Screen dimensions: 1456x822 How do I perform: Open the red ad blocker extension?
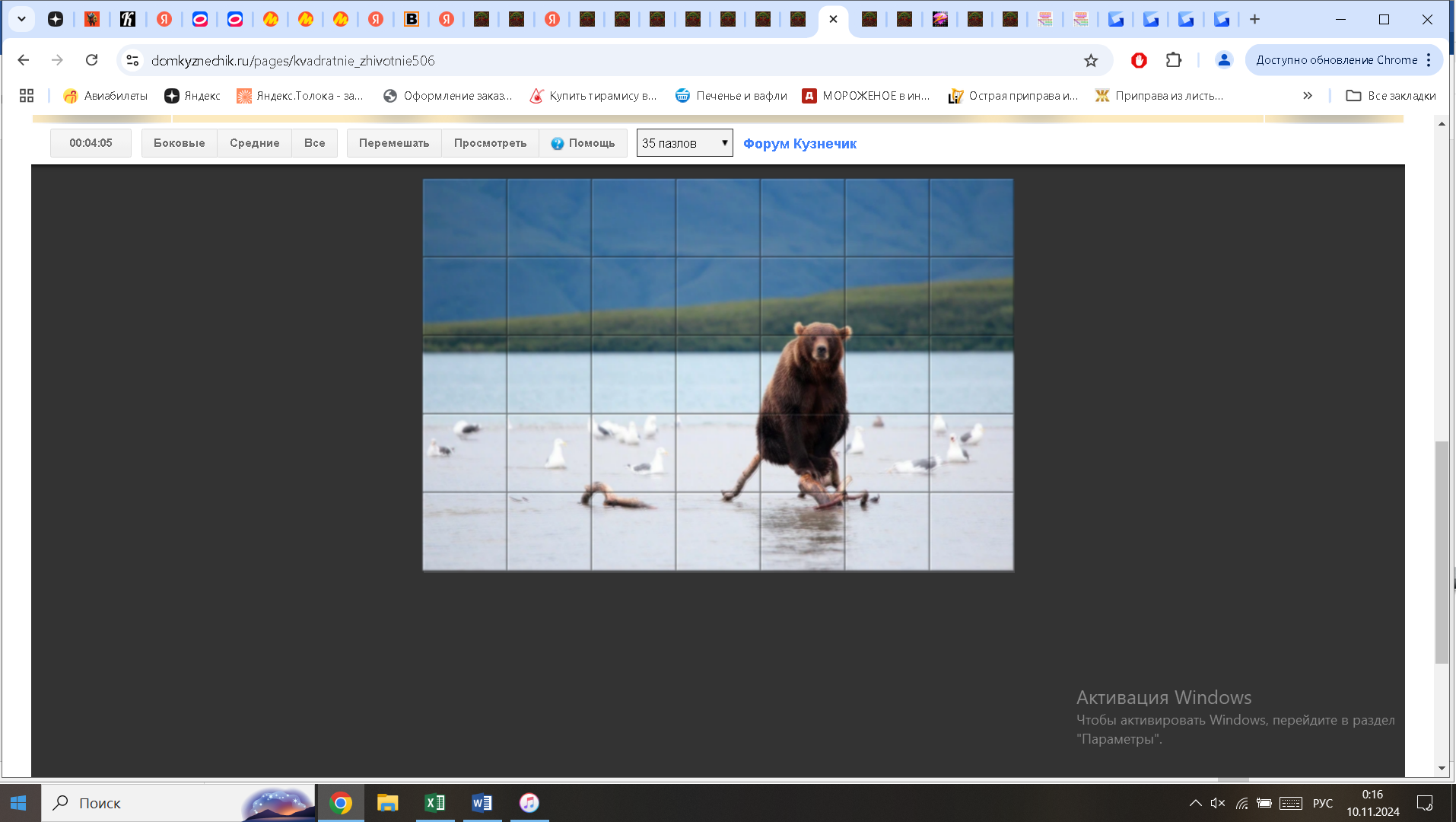pyautogui.click(x=1139, y=60)
